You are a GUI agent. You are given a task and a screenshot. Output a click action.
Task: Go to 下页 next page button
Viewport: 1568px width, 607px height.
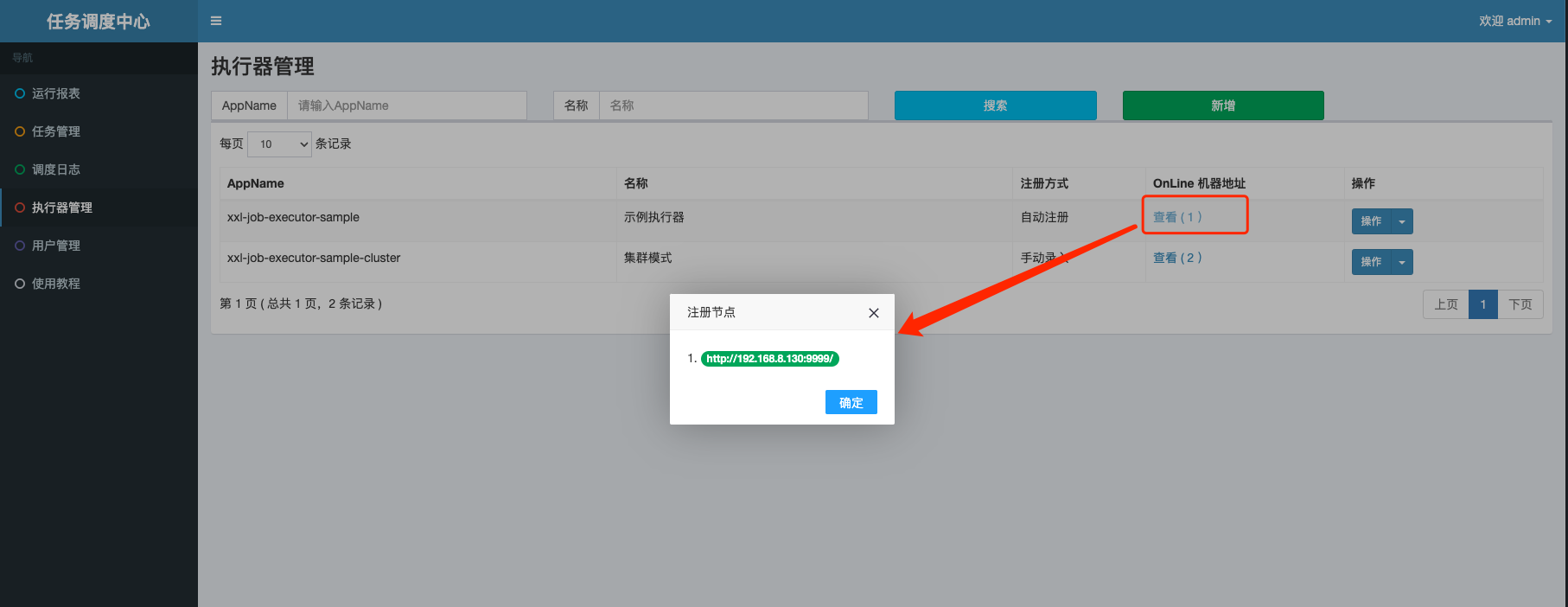click(1520, 304)
